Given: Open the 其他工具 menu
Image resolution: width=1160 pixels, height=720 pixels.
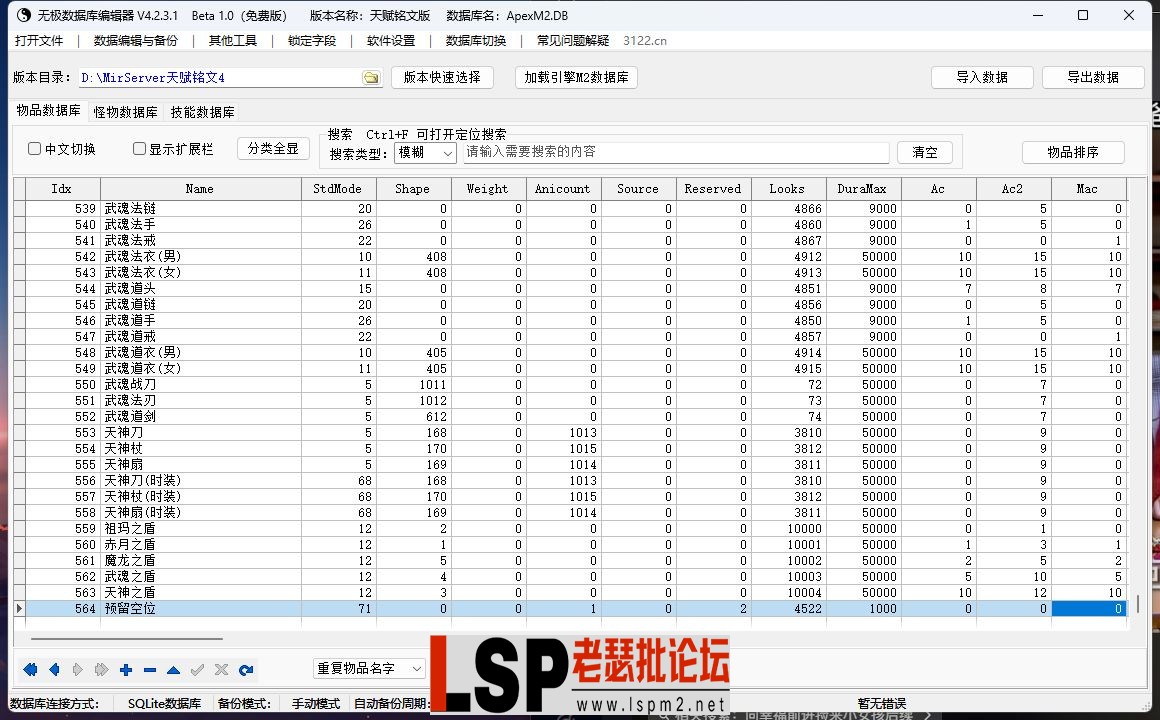Looking at the screenshot, I should click(x=232, y=42).
